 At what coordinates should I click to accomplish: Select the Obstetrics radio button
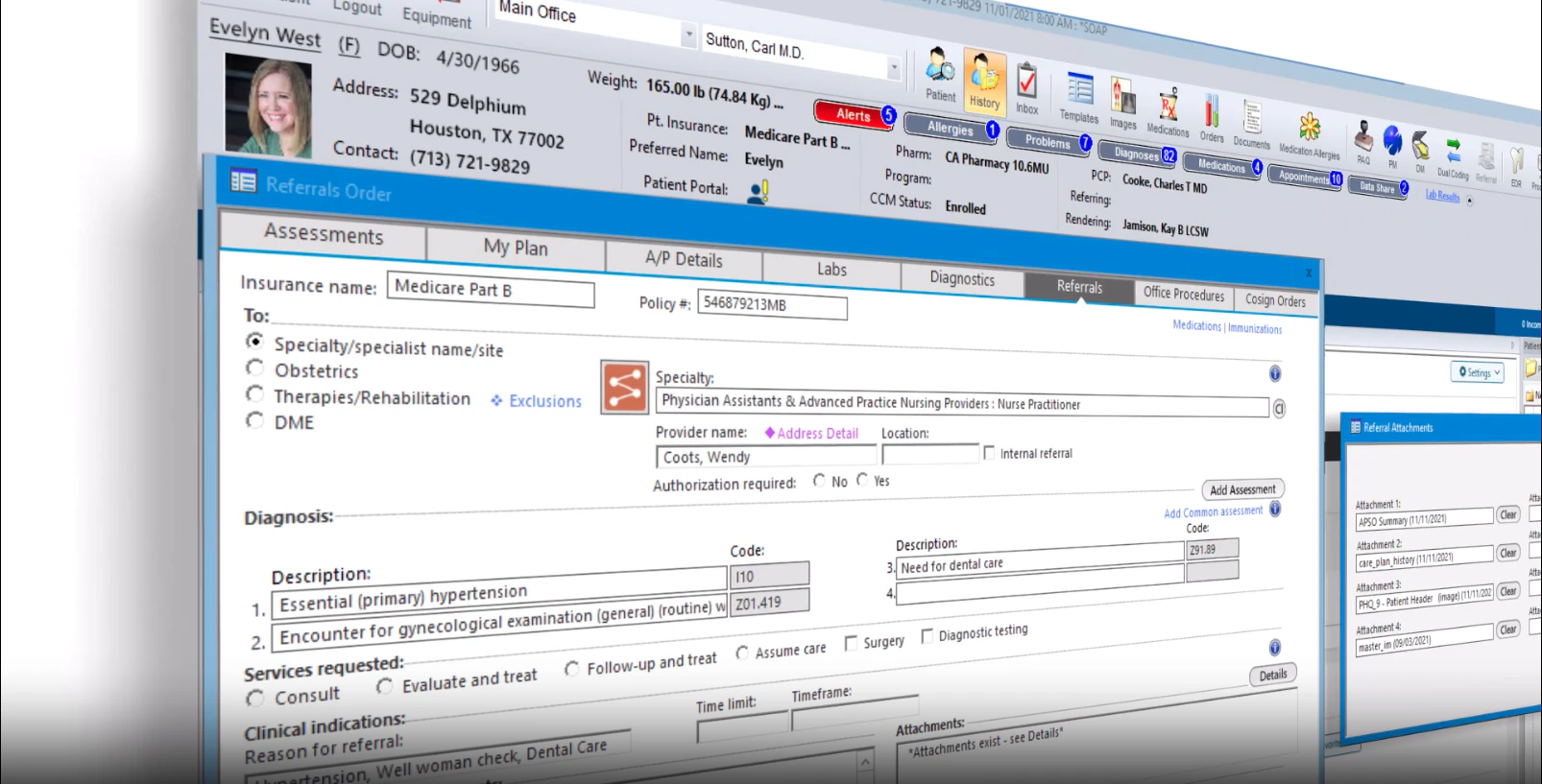pyautogui.click(x=254, y=368)
